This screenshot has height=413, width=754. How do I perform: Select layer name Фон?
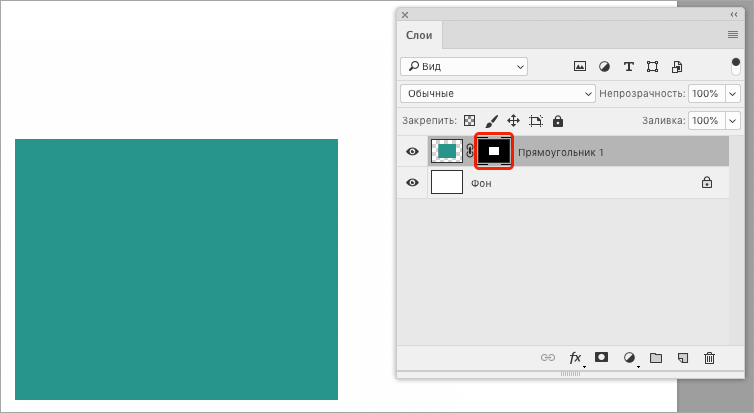pos(481,183)
